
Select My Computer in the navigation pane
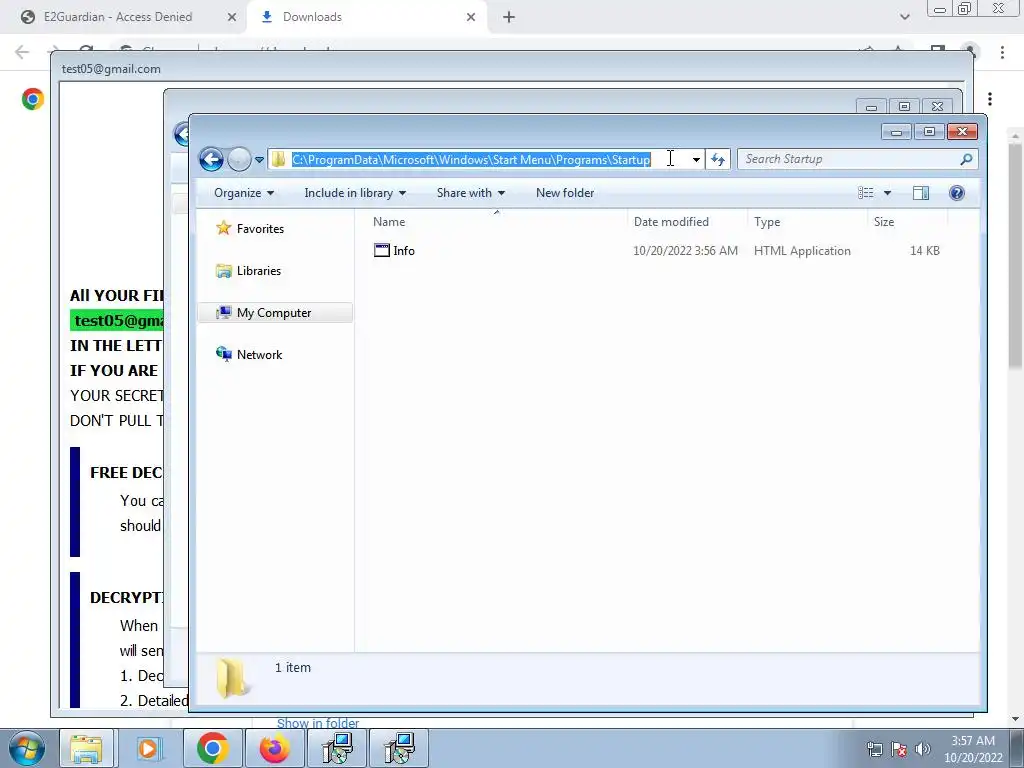pyautogui.click(x=274, y=313)
